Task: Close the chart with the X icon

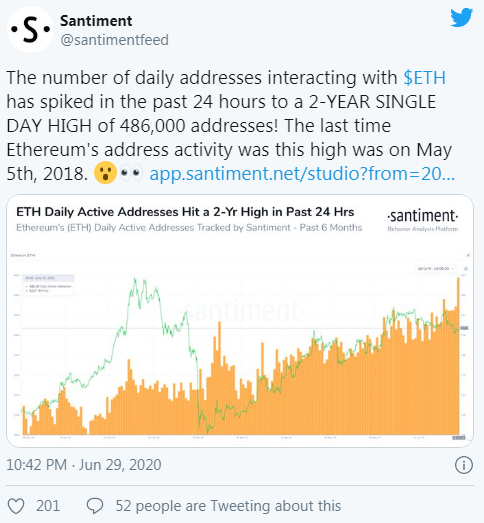Action: point(468,255)
